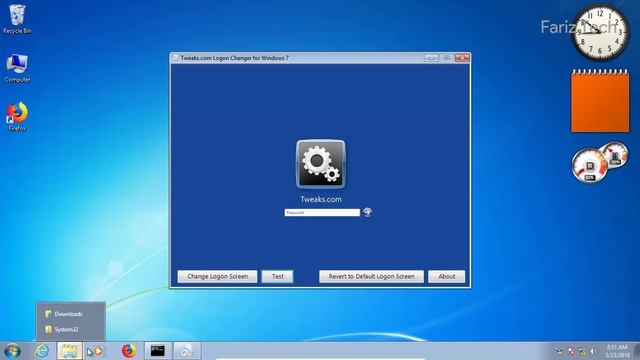Open the Recycle Bin desktop icon
The height and width of the screenshot is (360, 640).
17,19
